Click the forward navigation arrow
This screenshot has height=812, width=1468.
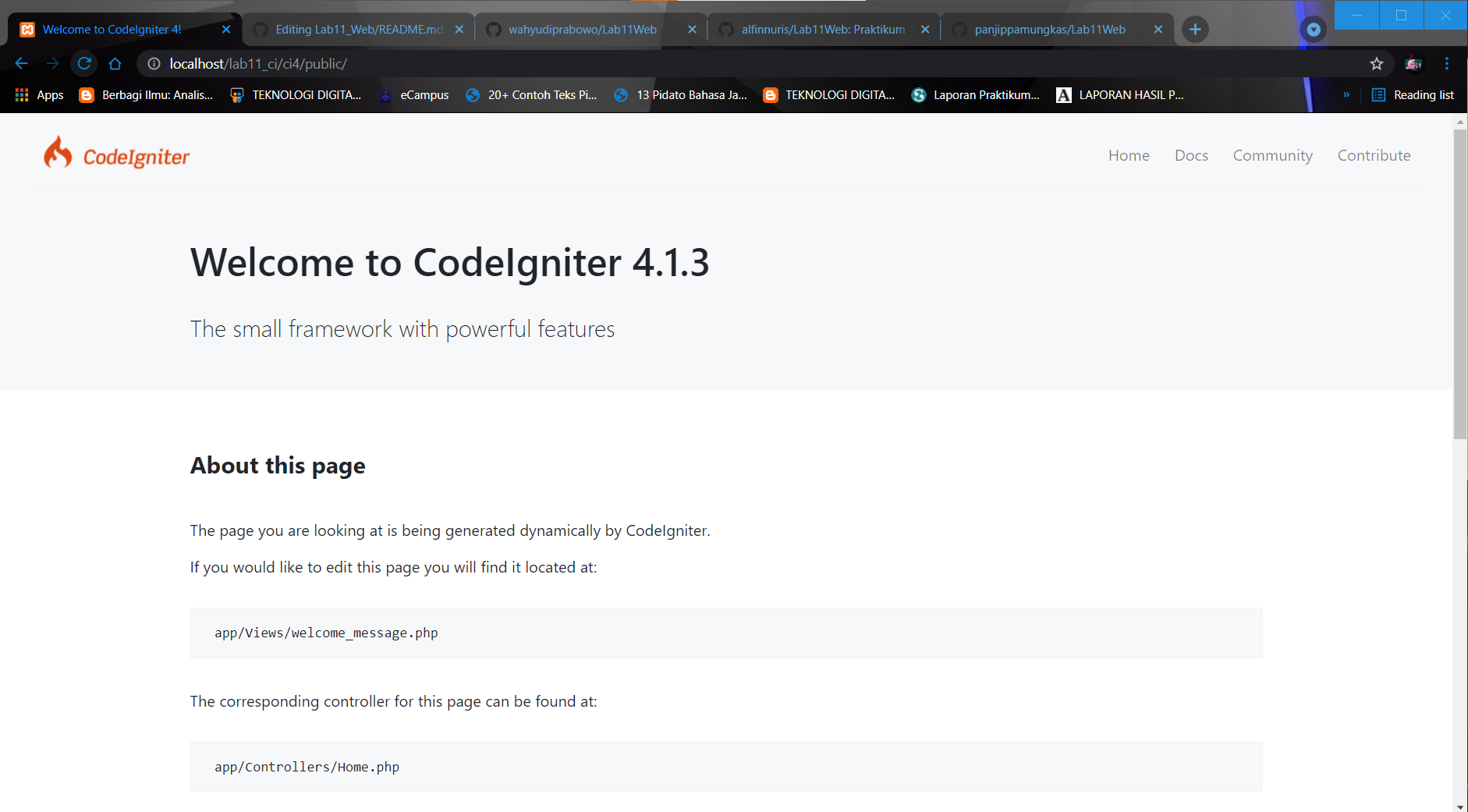click(52, 63)
